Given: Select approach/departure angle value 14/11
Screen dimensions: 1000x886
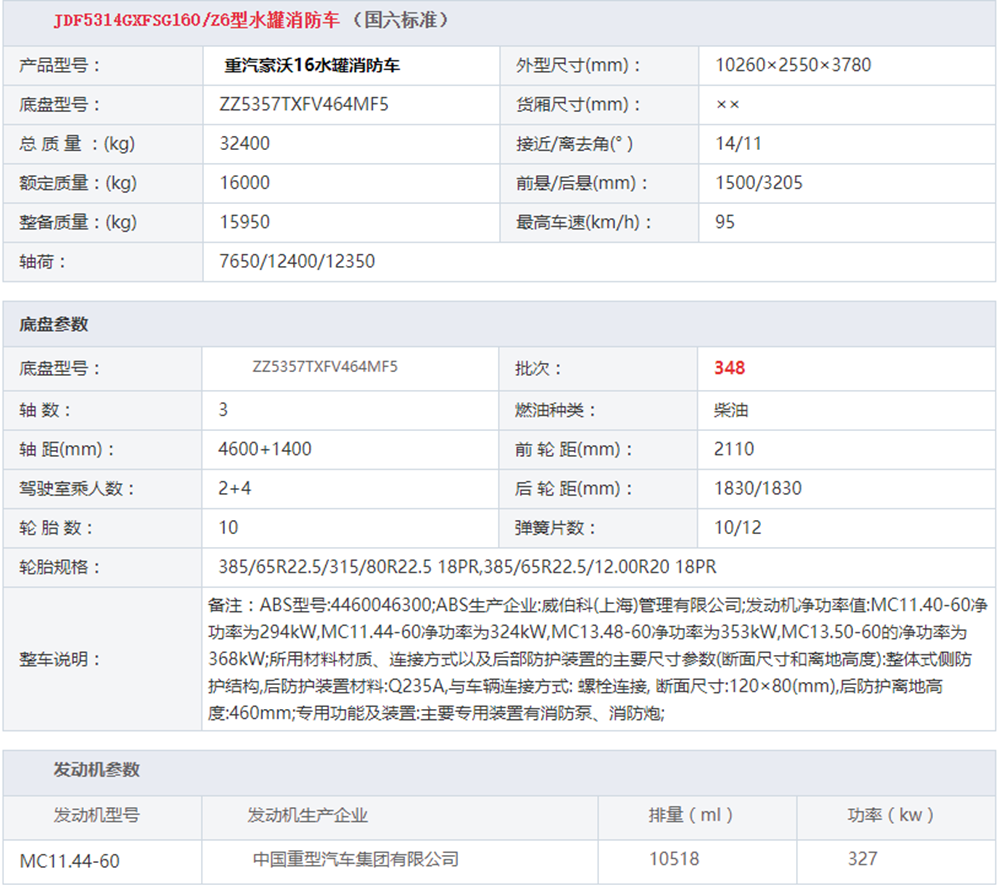Looking at the screenshot, I should [739, 144].
